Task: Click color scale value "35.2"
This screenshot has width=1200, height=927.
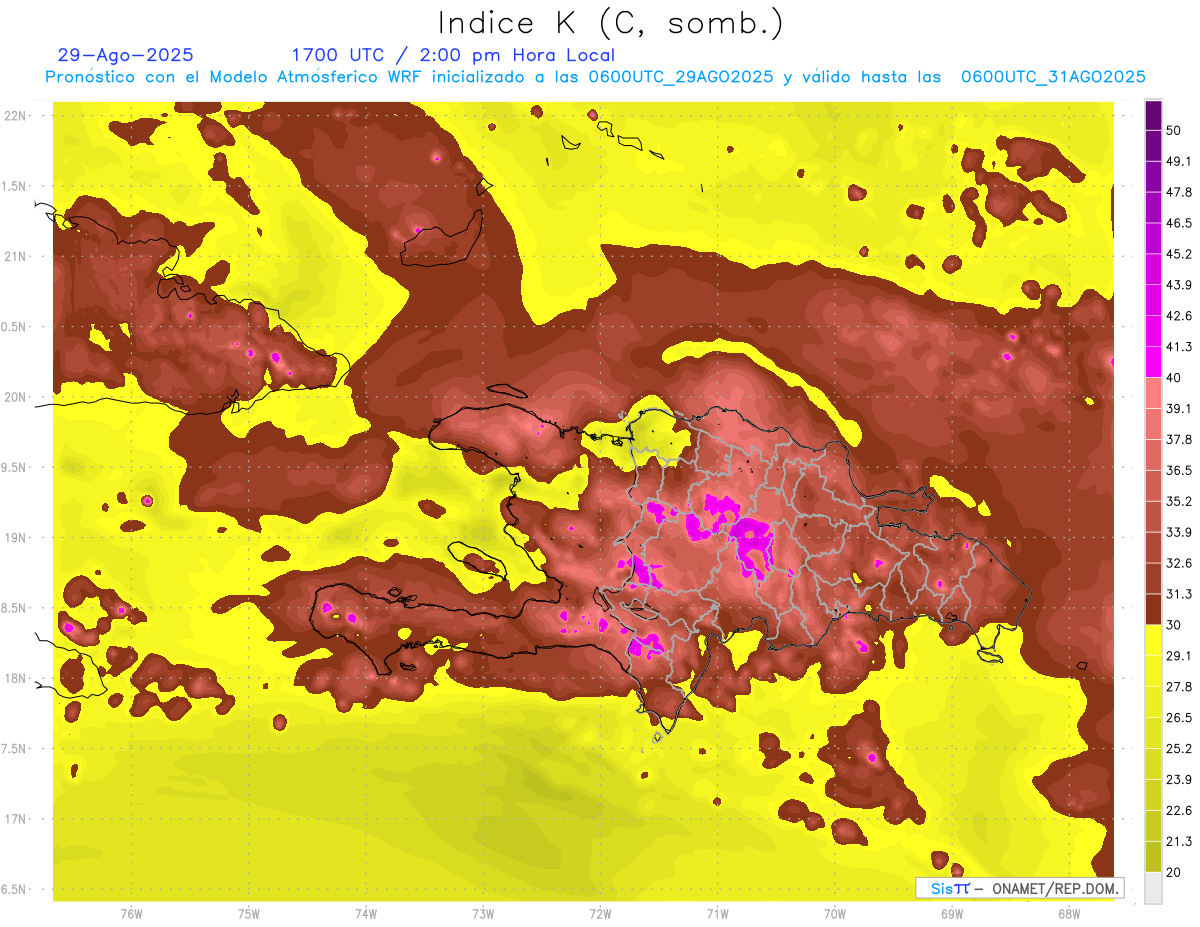Action: click(1178, 501)
